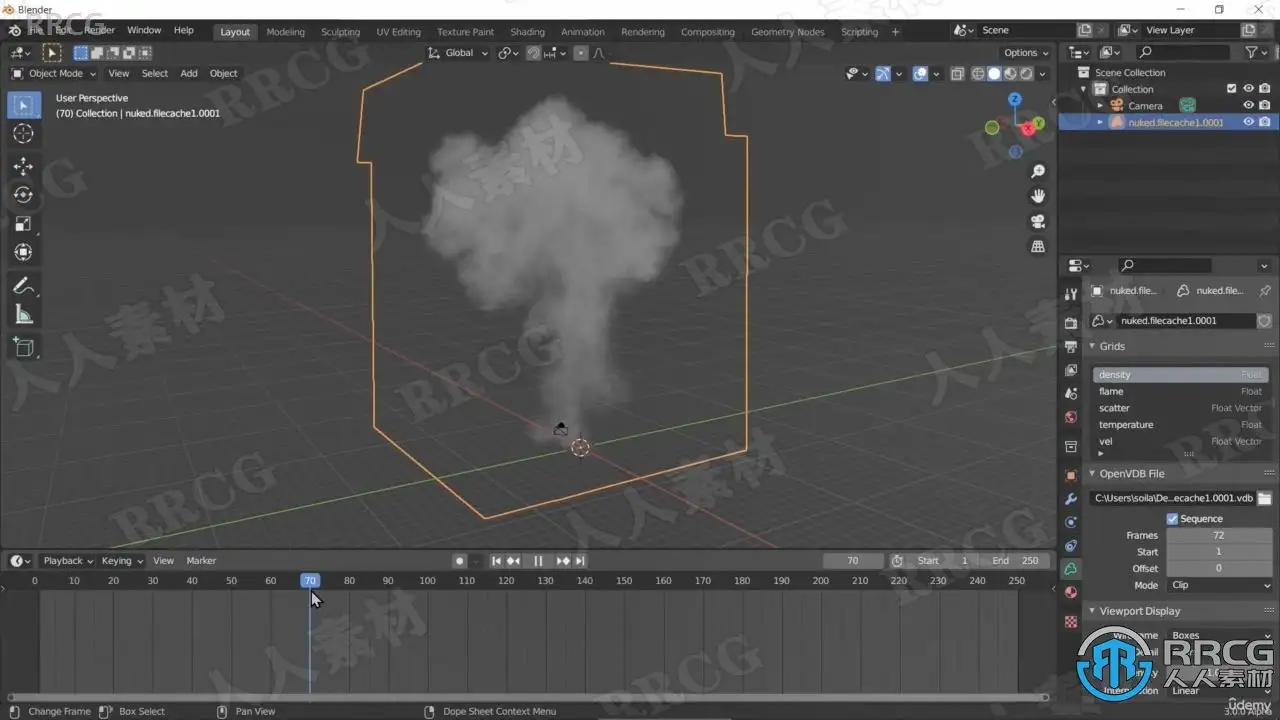Choose the Measure tool

[x=23, y=315]
